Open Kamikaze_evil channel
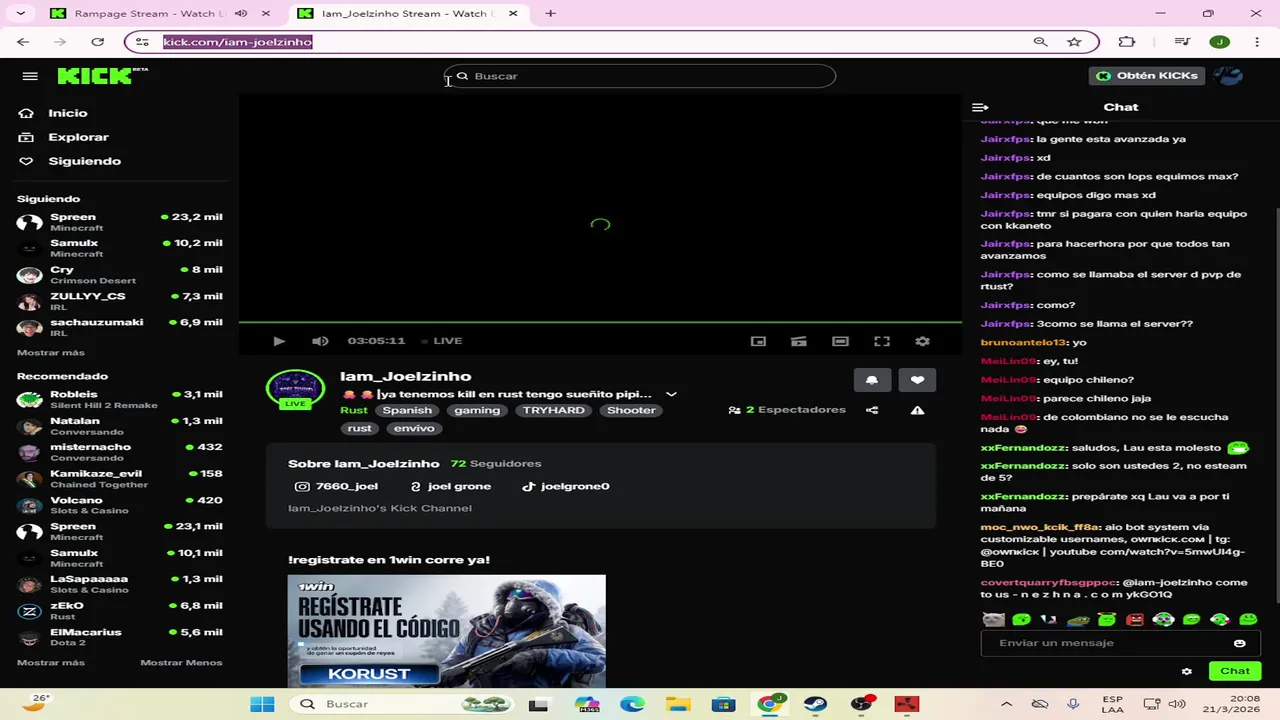 (x=120, y=478)
